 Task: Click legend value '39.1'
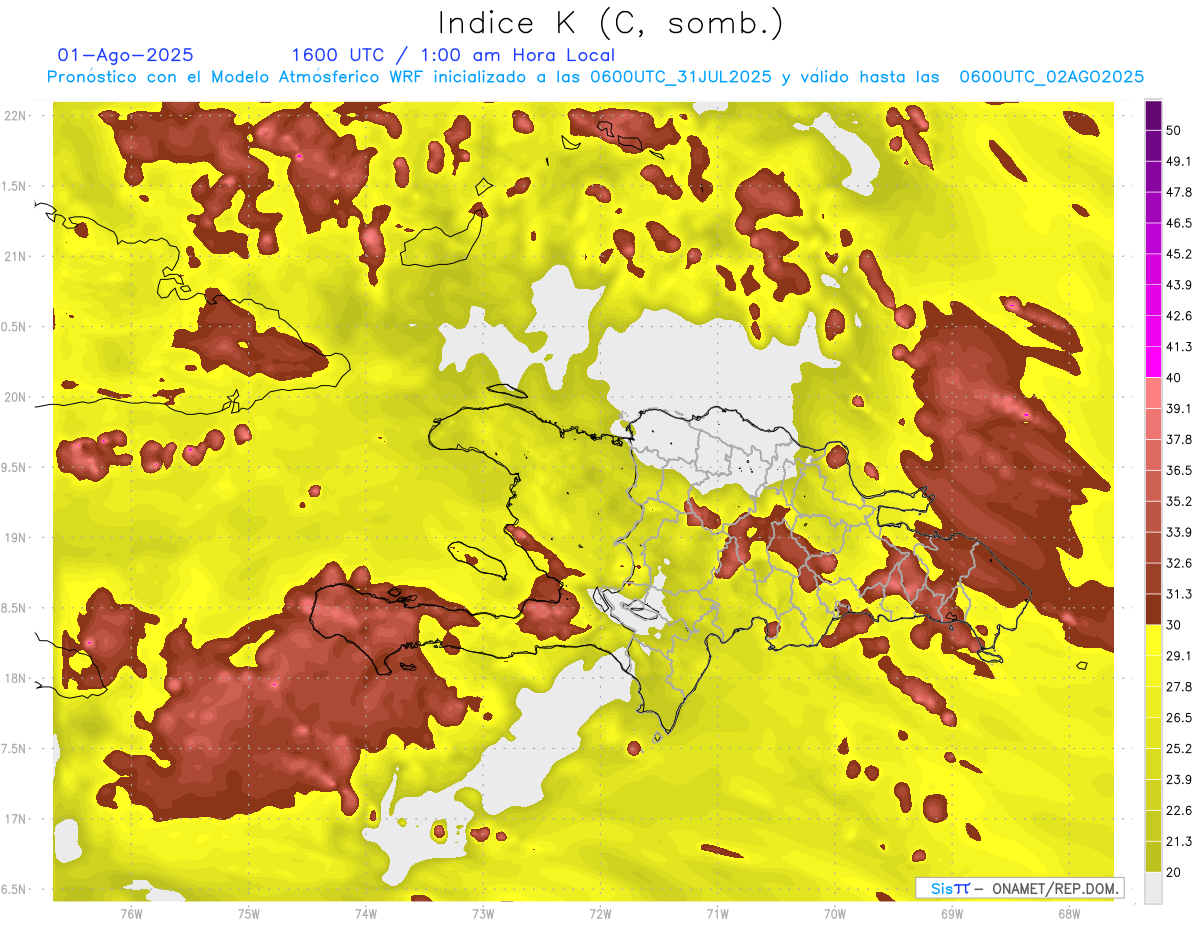(1177, 408)
